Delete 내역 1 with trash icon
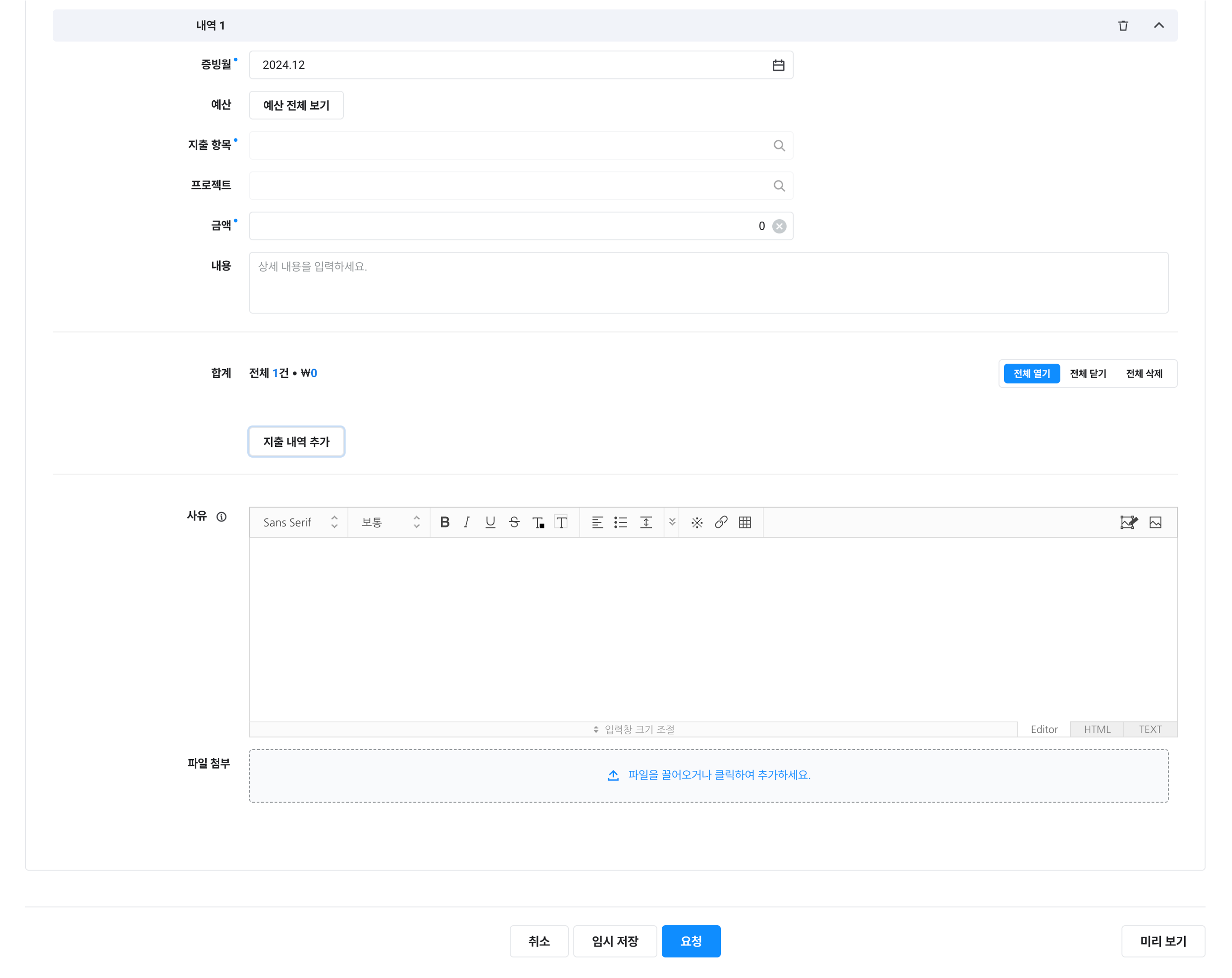This screenshot has height=978, width=1232. pyautogui.click(x=1123, y=26)
